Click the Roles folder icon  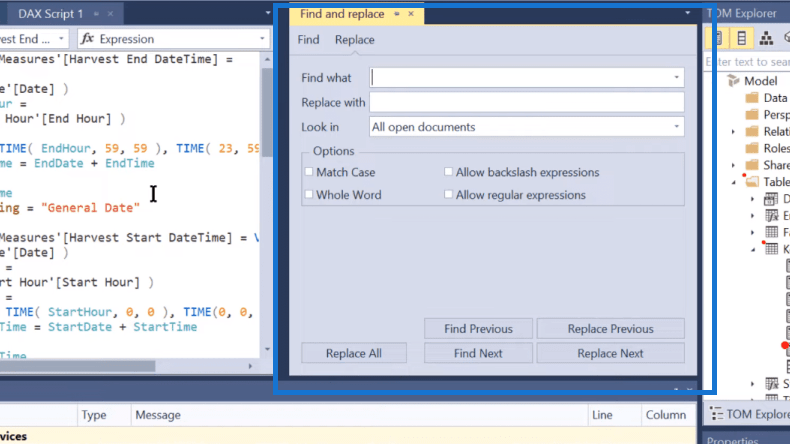752,148
